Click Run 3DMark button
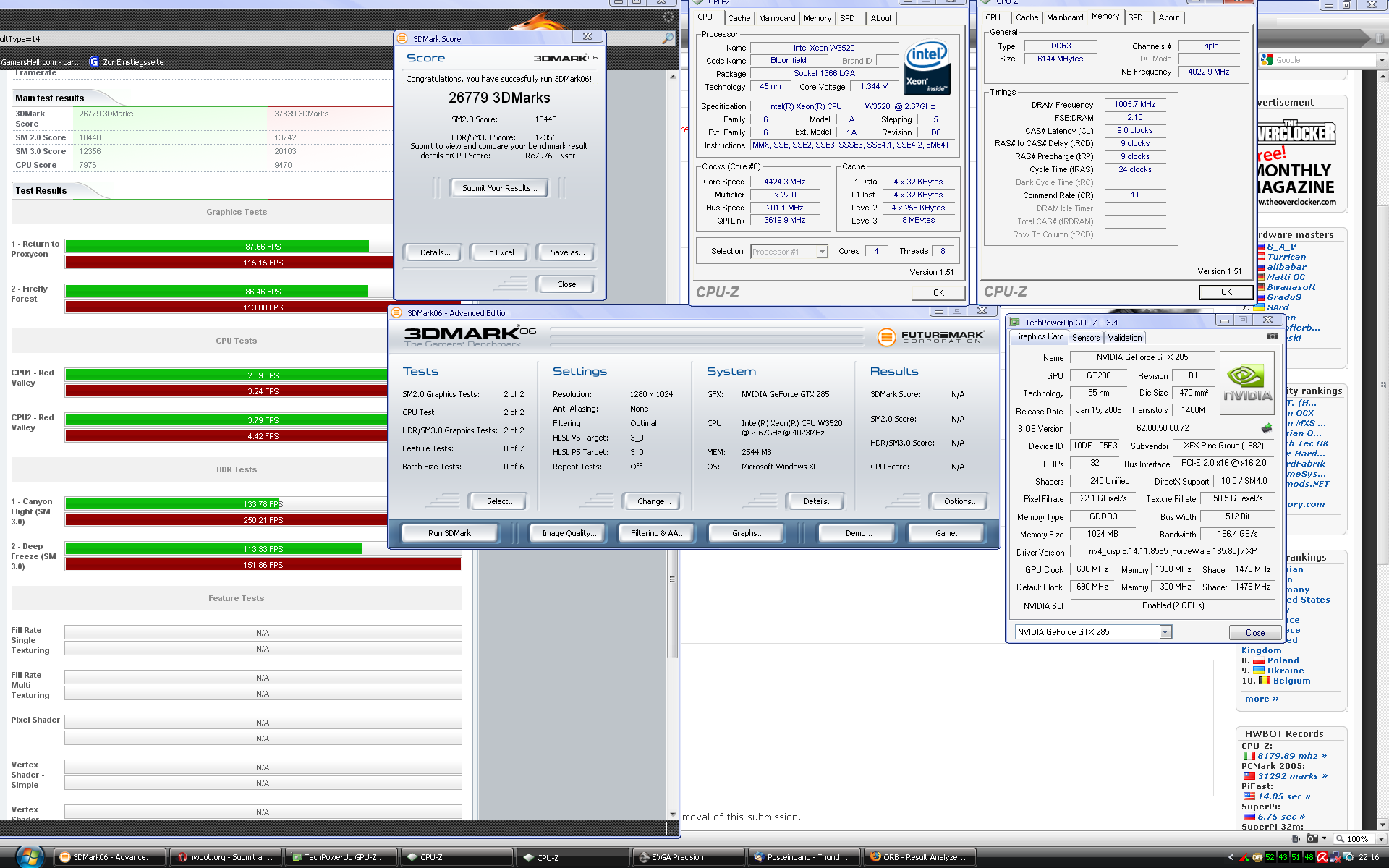Image resolution: width=1389 pixels, height=868 pixels. point(449,533)
